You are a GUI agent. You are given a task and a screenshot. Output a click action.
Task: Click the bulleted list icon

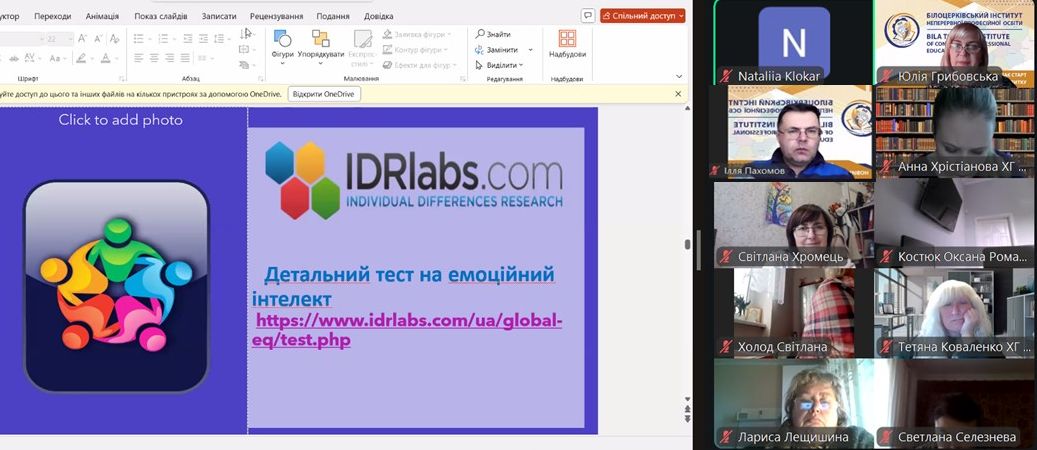pyautogui.click(x=140, y=38)
